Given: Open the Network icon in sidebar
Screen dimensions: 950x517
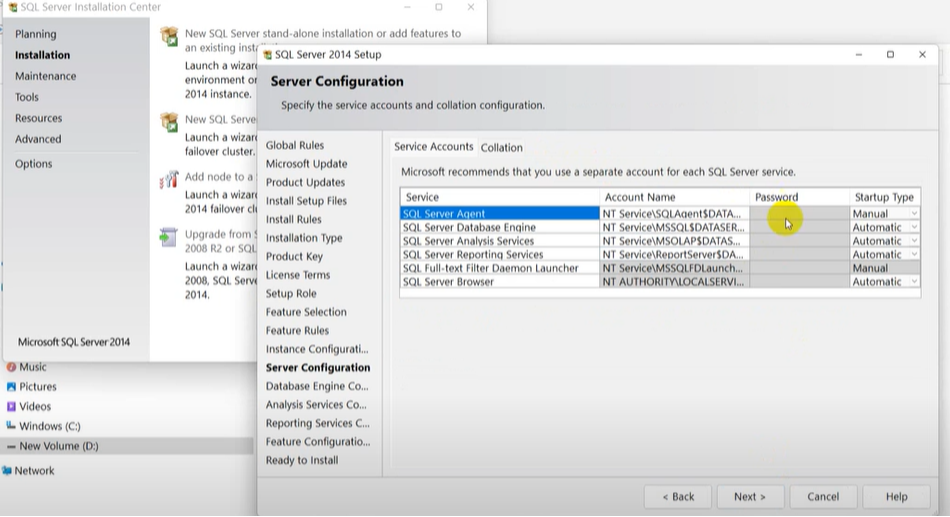Looking at the screenshot, I should click(7, 471).
